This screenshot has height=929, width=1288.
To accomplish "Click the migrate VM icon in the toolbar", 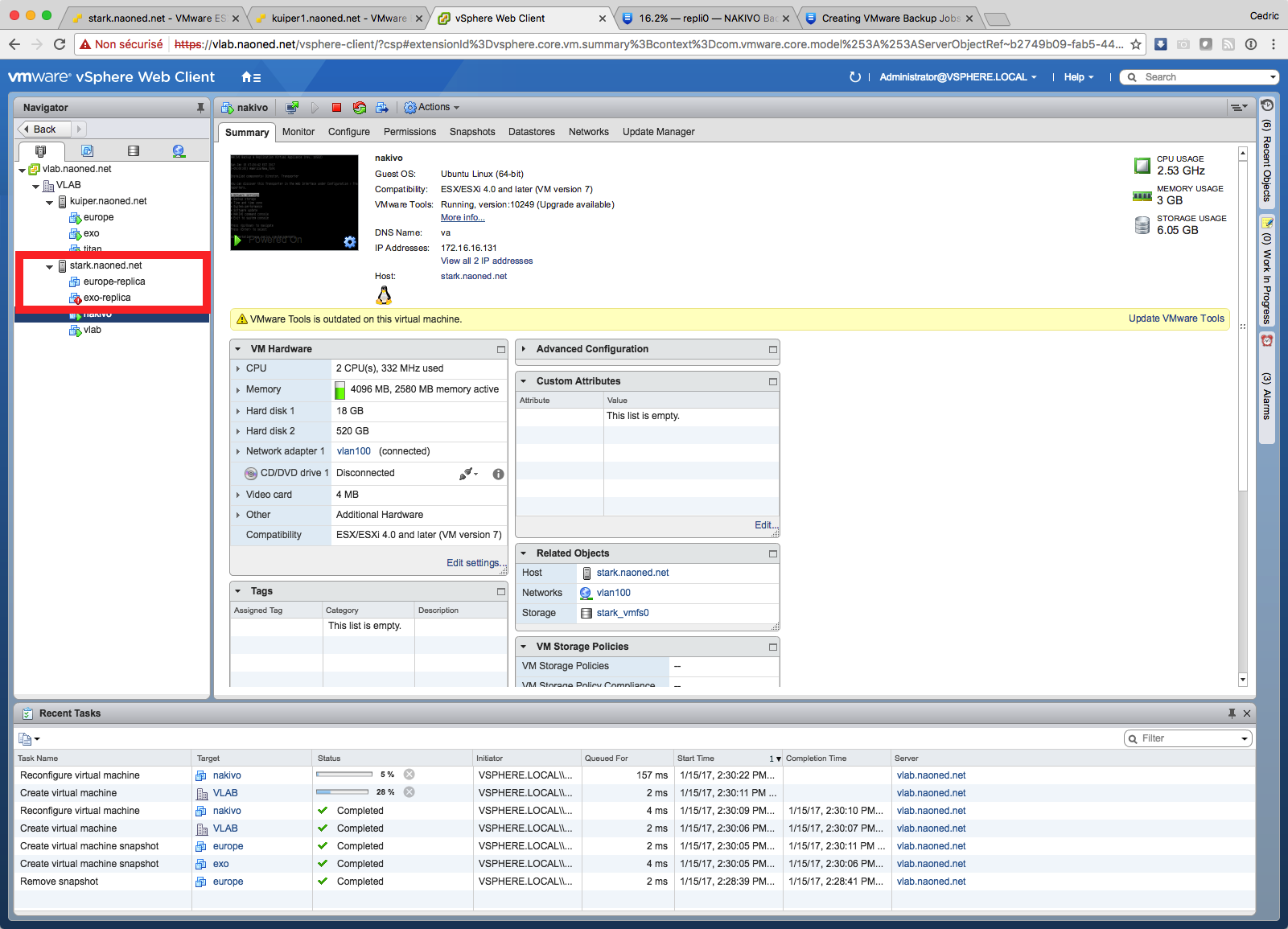I will 382,108.
